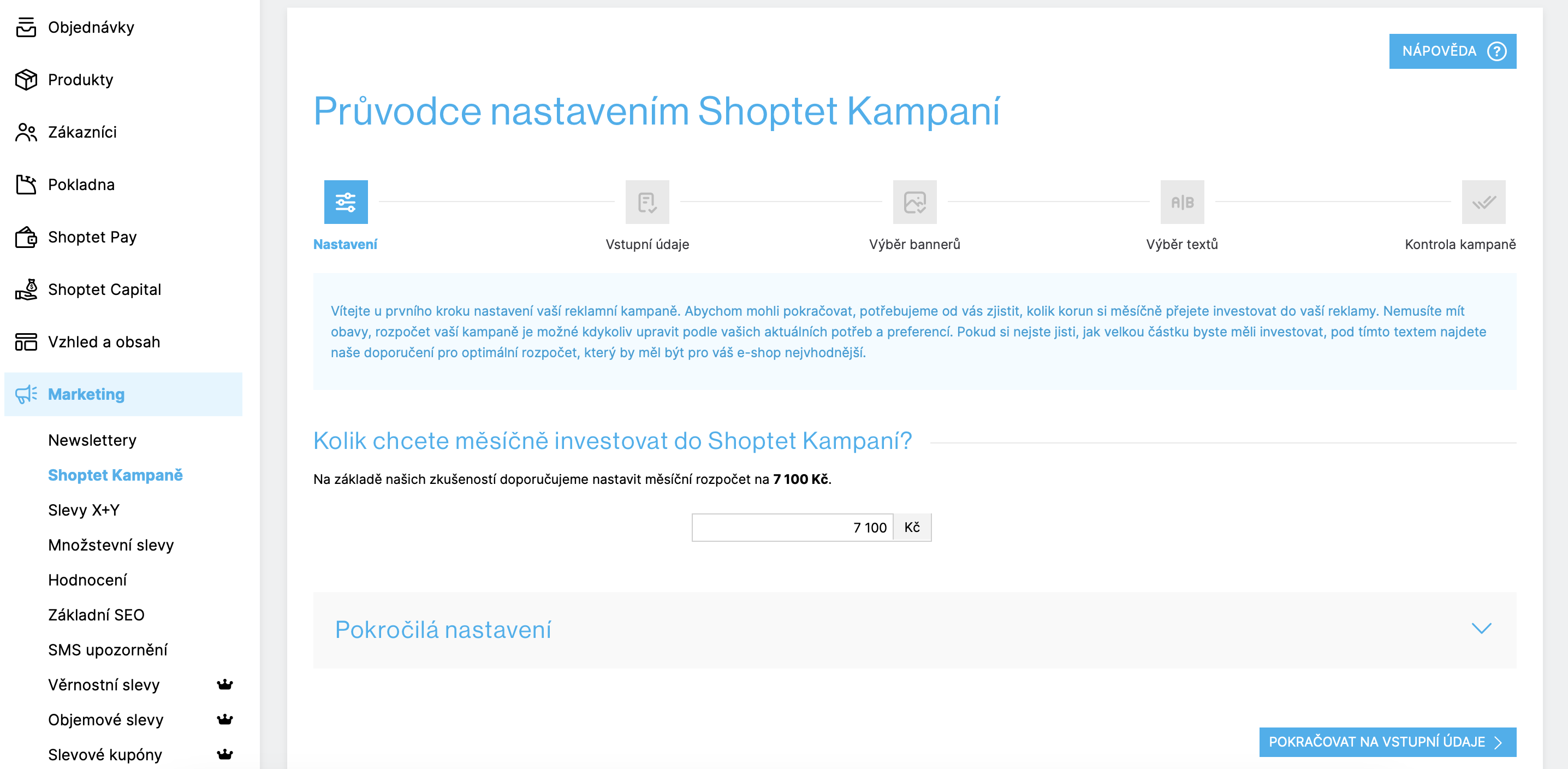Expand Pokročilá nastavení with the chevron
Viewport: 1568px width, 769px height.
(1481, 628)
